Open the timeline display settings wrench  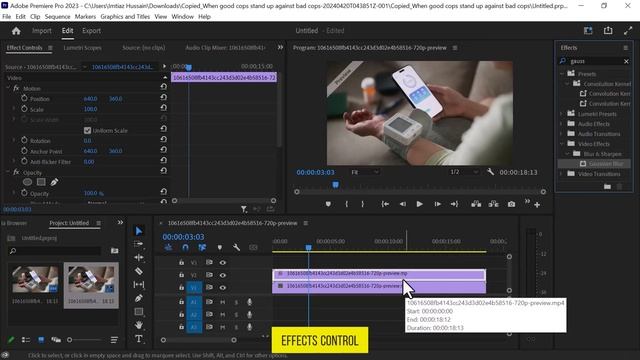[x=236, y=247]
